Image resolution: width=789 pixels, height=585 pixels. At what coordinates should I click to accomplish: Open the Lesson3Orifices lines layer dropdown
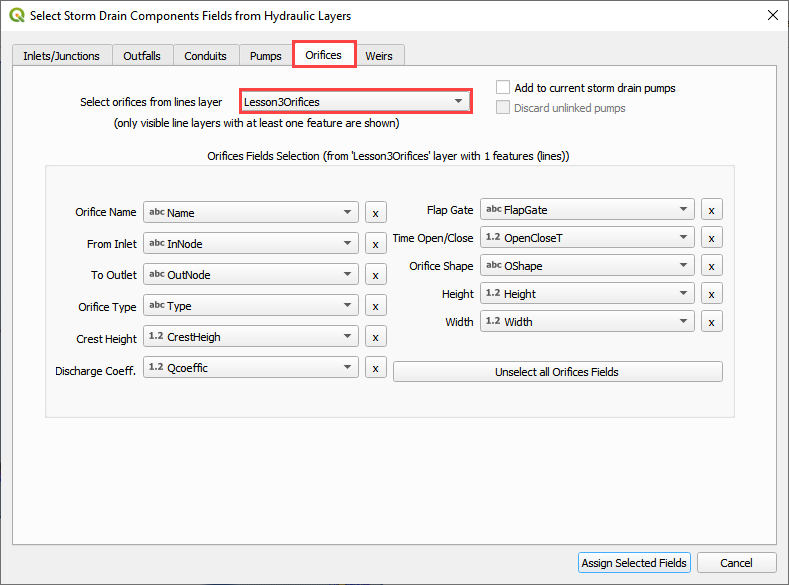point(355,101)
